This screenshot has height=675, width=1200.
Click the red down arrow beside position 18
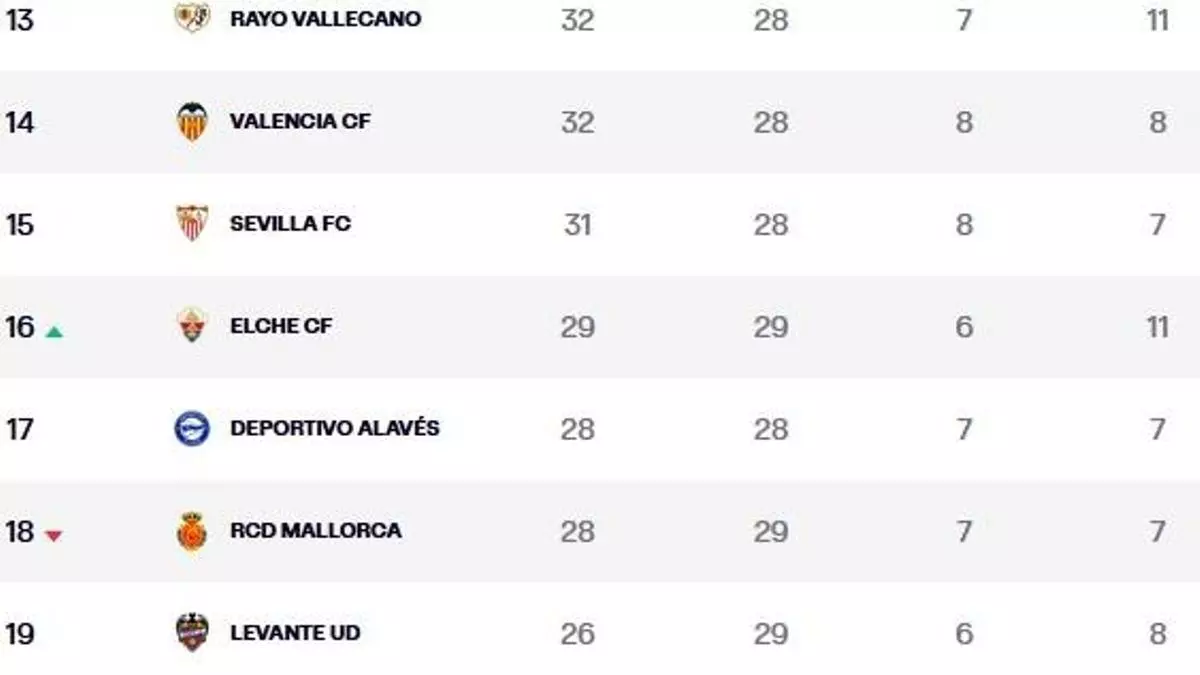[53, 536]
